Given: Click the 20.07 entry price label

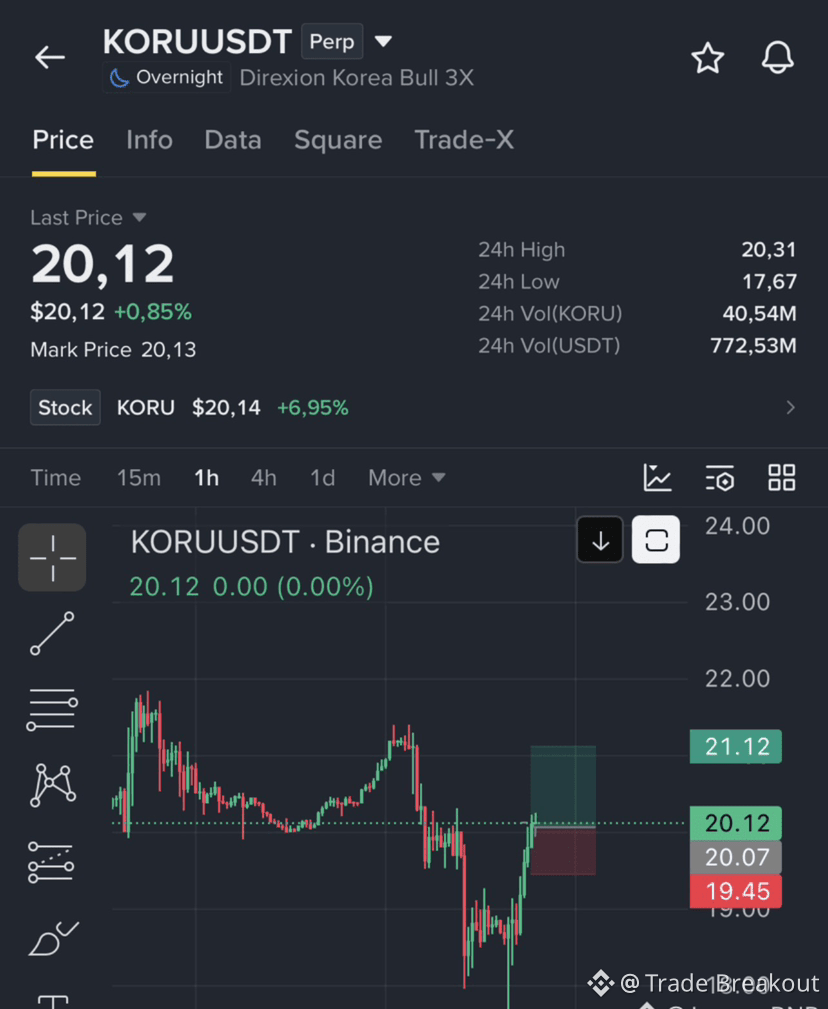Looking at the screenshot, I should pos(736,857).
